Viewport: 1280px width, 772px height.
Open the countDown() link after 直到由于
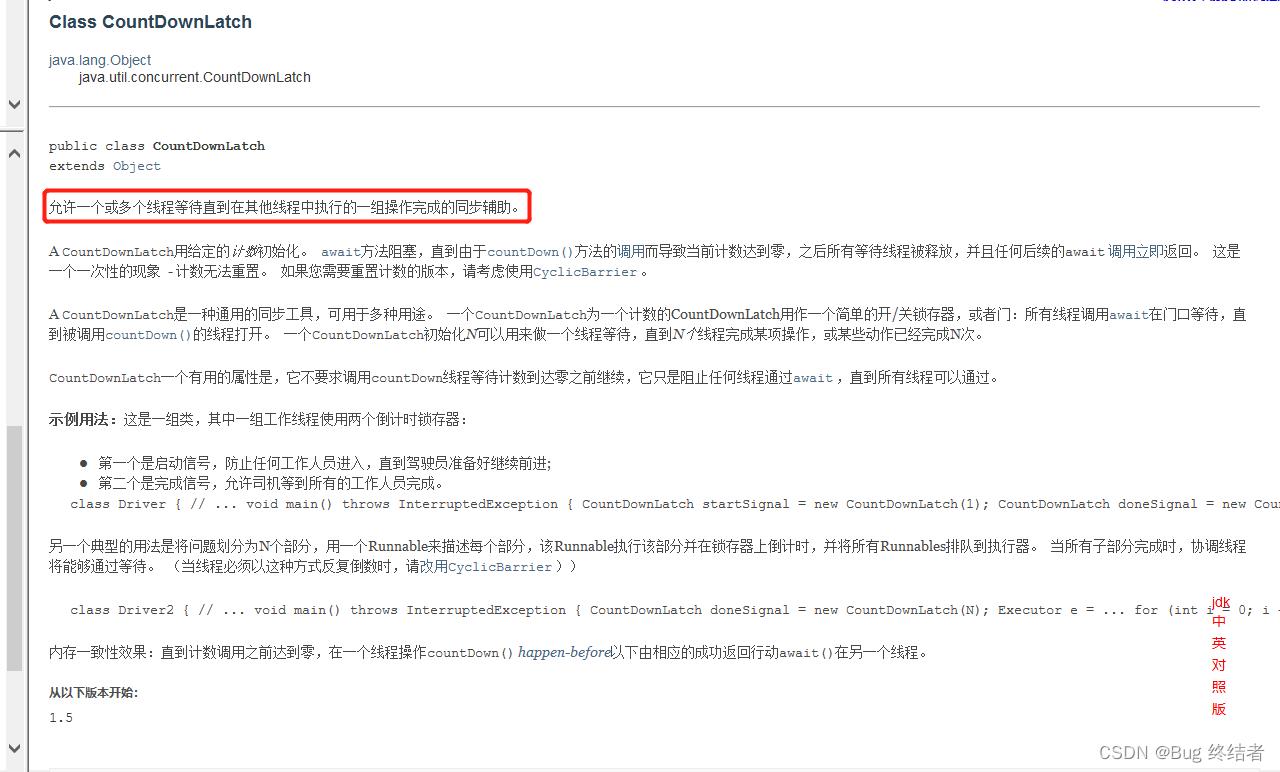pos(530,252)
